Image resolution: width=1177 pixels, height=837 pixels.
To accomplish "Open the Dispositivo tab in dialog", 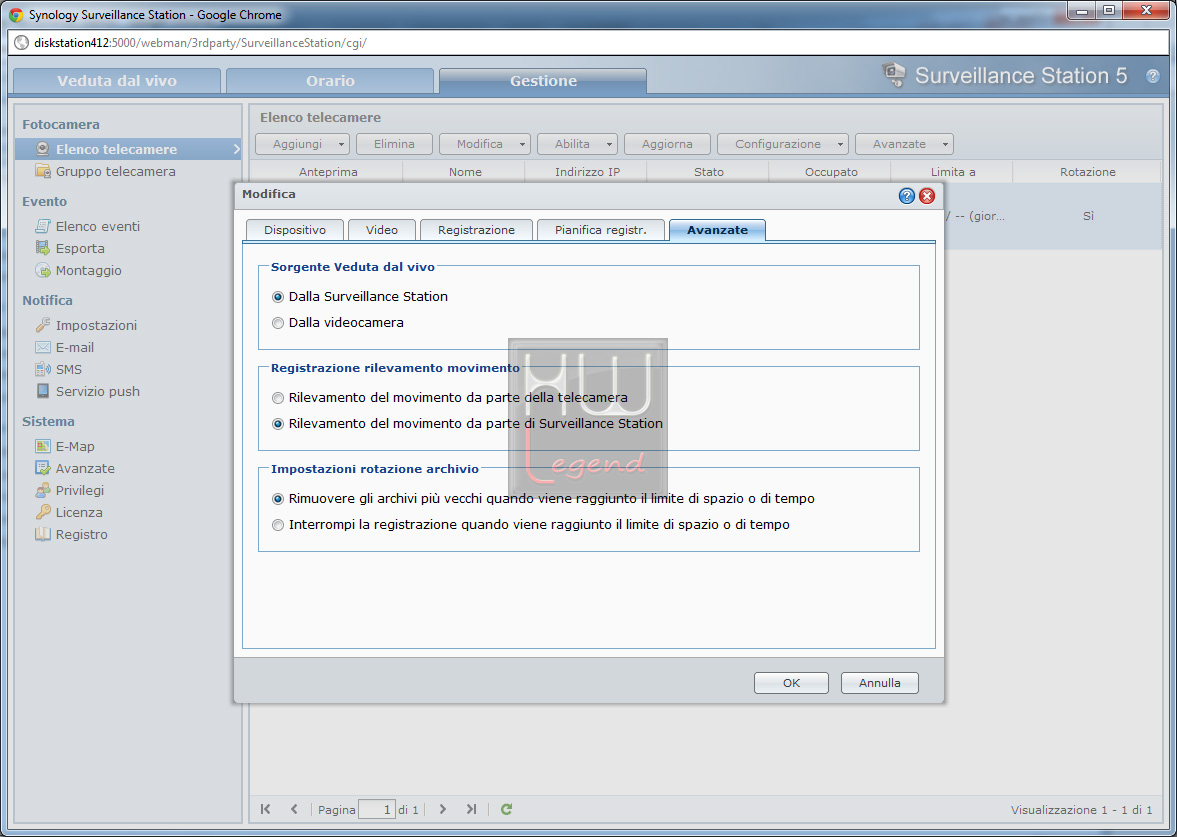I will click(295, 230).
